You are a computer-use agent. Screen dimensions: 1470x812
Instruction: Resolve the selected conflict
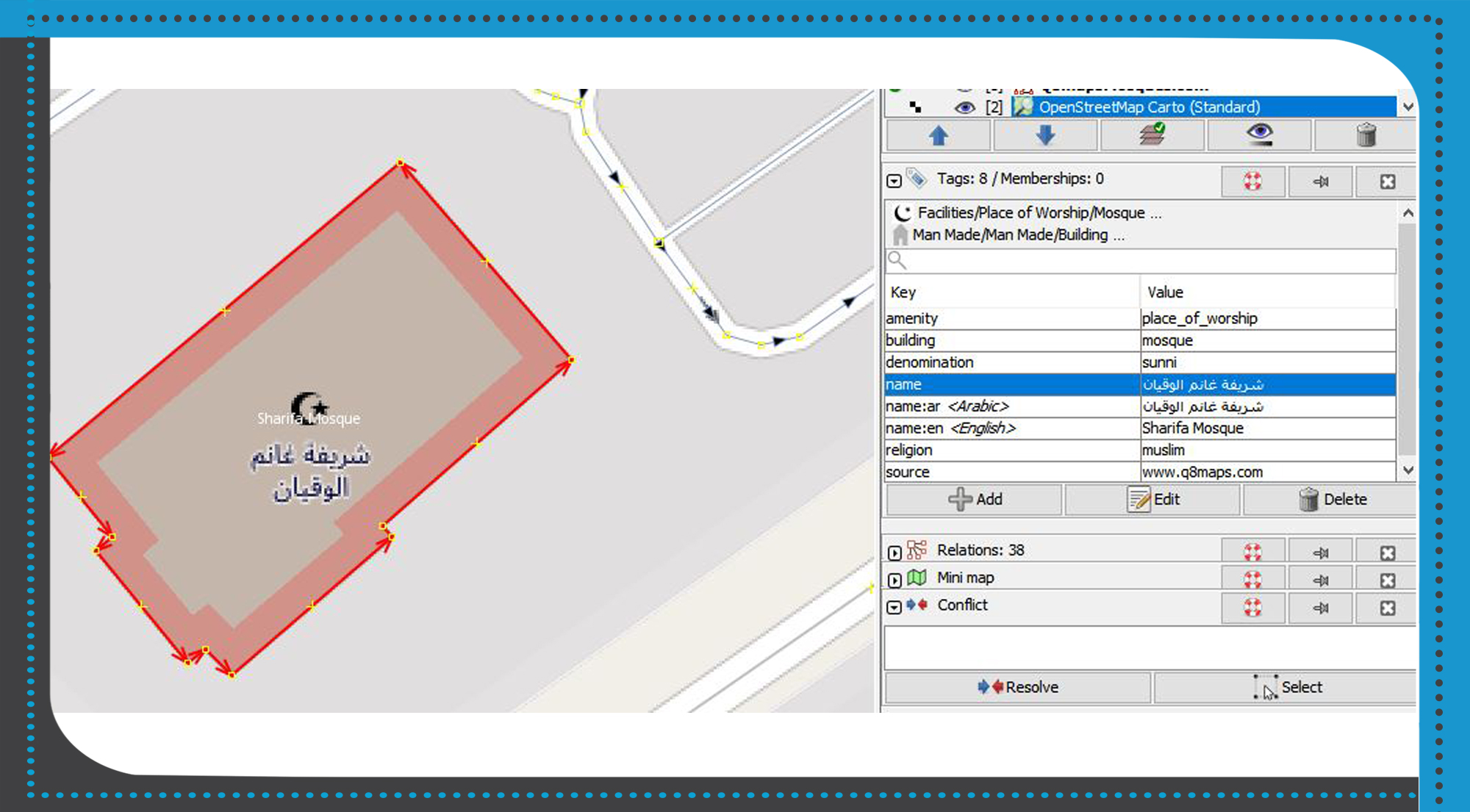pos(1018,688)
